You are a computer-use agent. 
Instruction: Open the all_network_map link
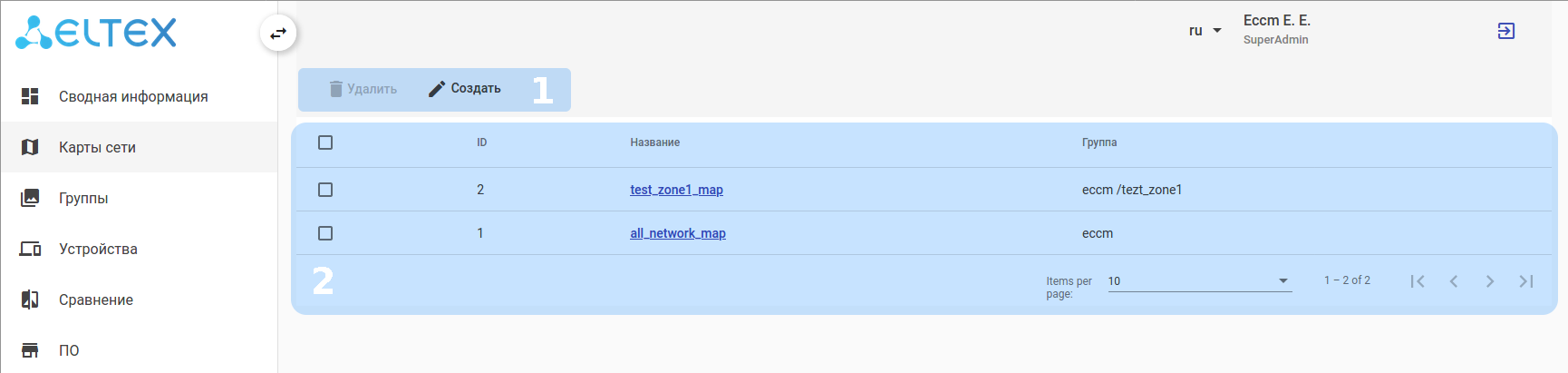pos(678,233)
